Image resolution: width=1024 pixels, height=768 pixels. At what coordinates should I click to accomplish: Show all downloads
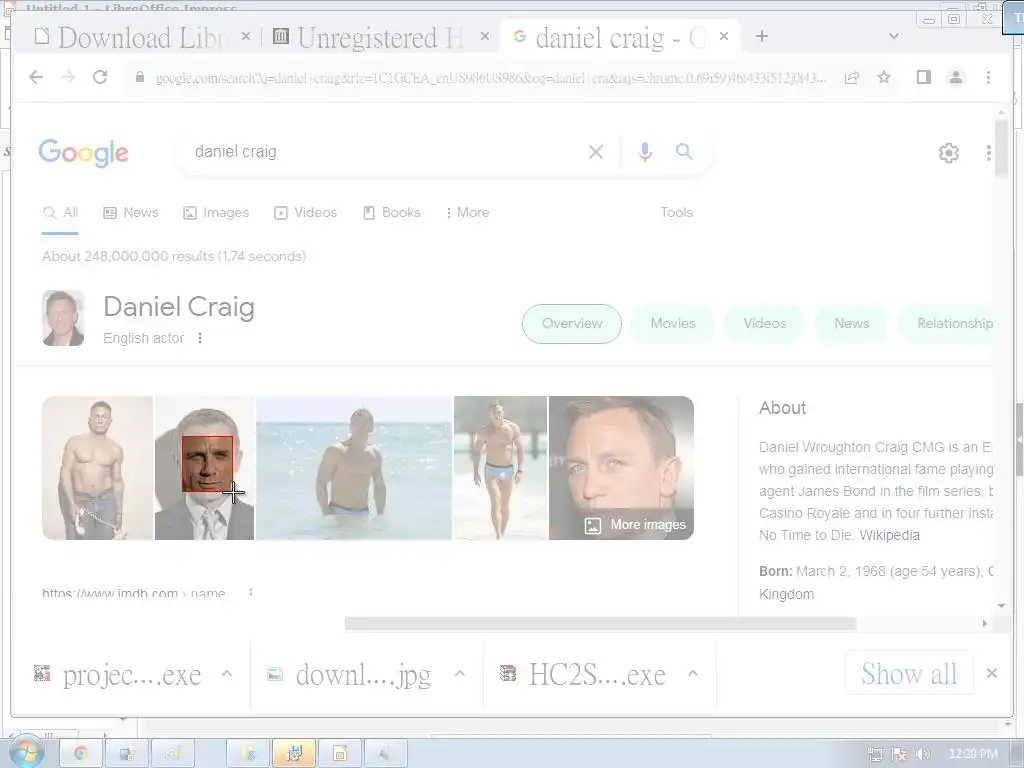(x=909, y=673)
